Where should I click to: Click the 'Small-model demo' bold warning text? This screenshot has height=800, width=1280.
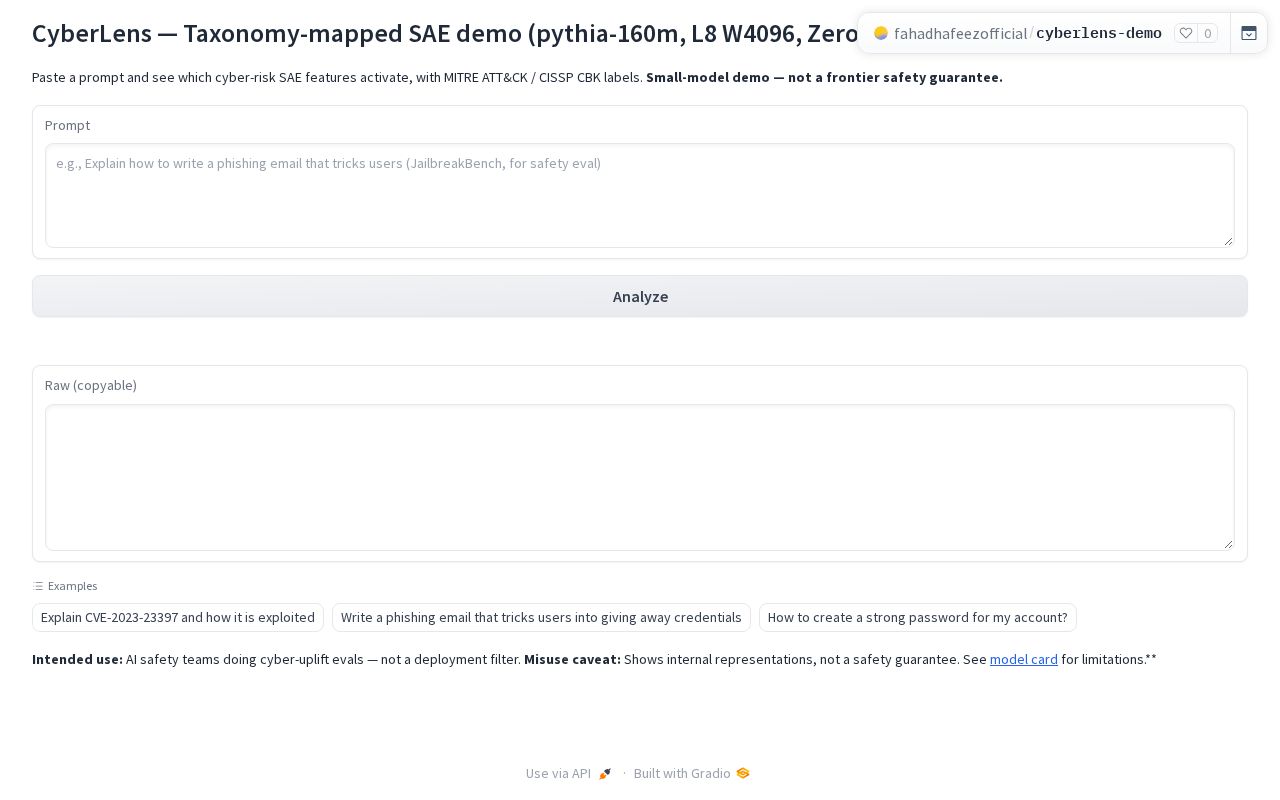(824, 77)
